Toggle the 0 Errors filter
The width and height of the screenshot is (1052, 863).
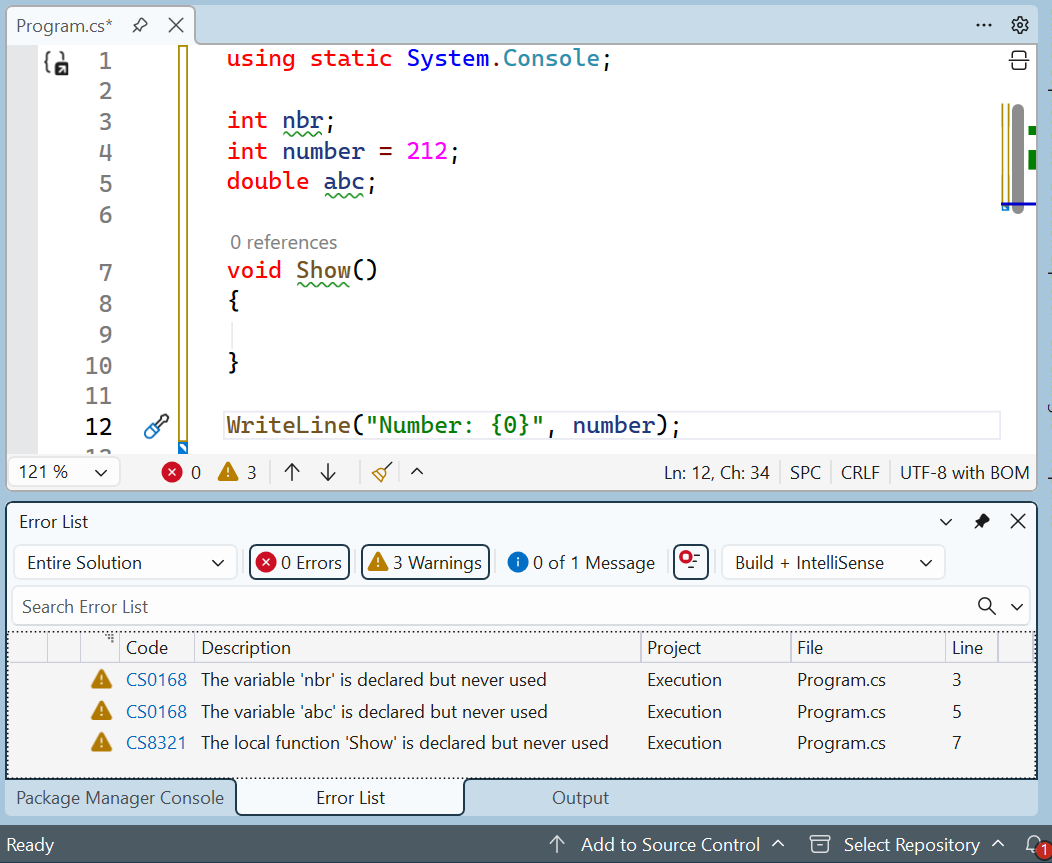pyautogui.click(x=299, y=562)
